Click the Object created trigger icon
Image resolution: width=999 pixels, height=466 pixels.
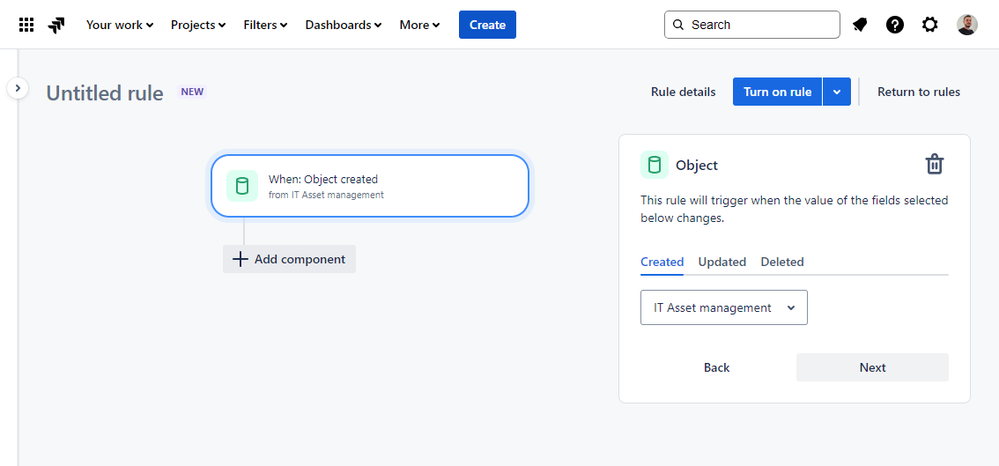[242, 186]
